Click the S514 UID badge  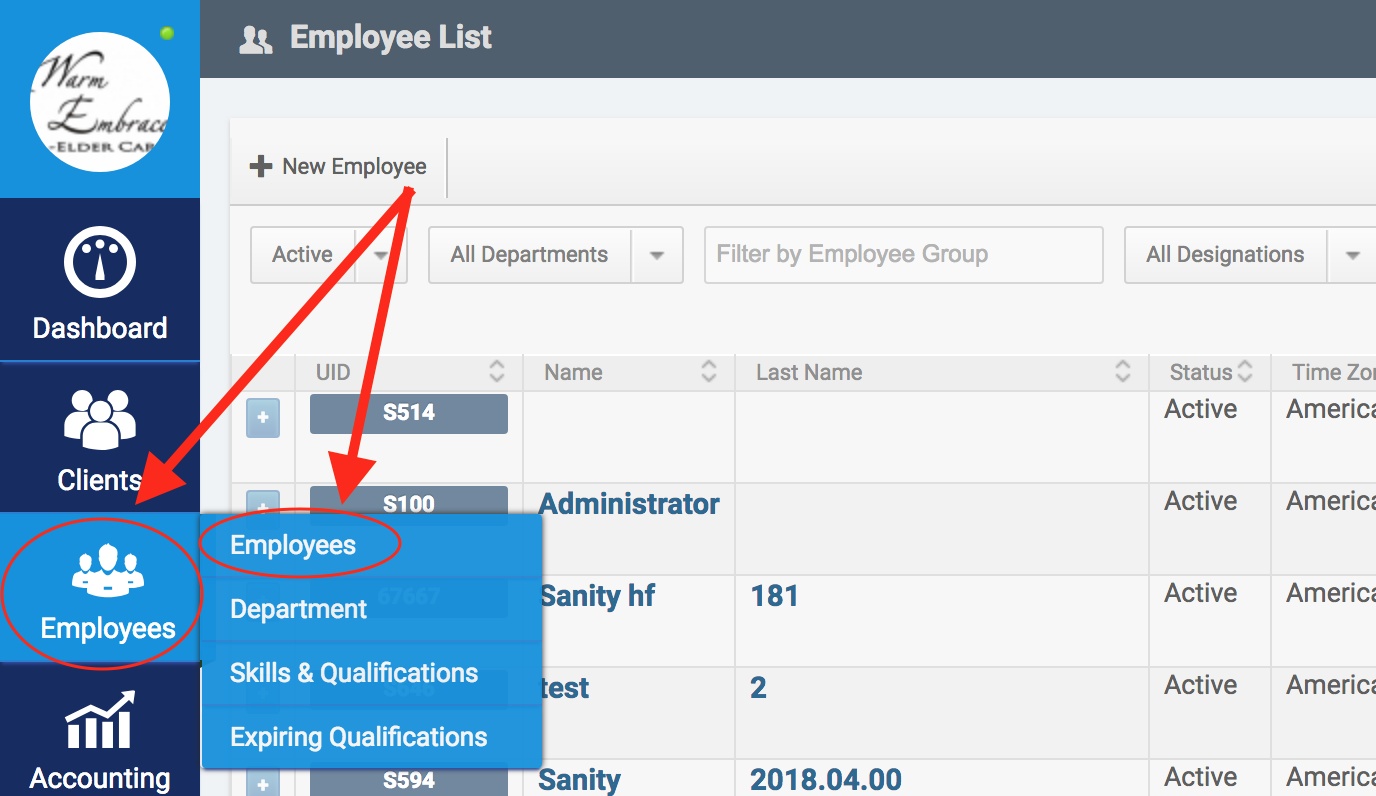click(409, 413)
